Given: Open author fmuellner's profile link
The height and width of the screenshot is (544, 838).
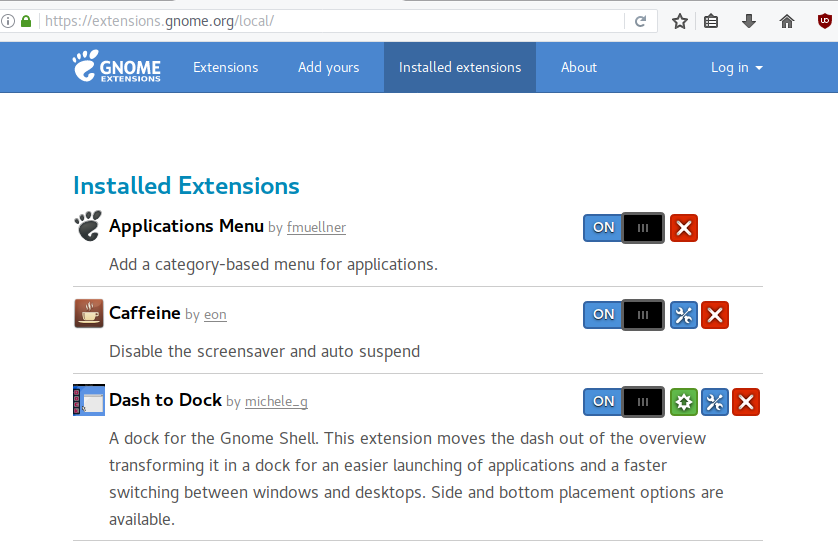Looking at the screenshot, I should tap(316, 228).
